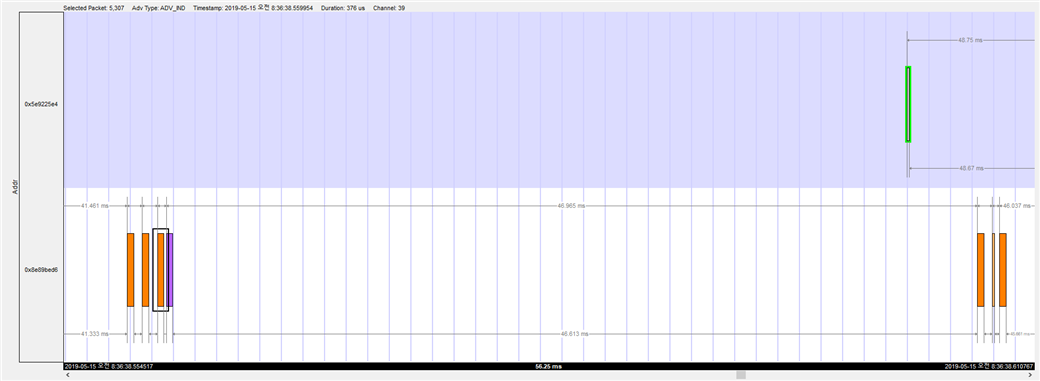Click the 46.965 ms interval label
The image size is (1040, 381).
point(572,206)
